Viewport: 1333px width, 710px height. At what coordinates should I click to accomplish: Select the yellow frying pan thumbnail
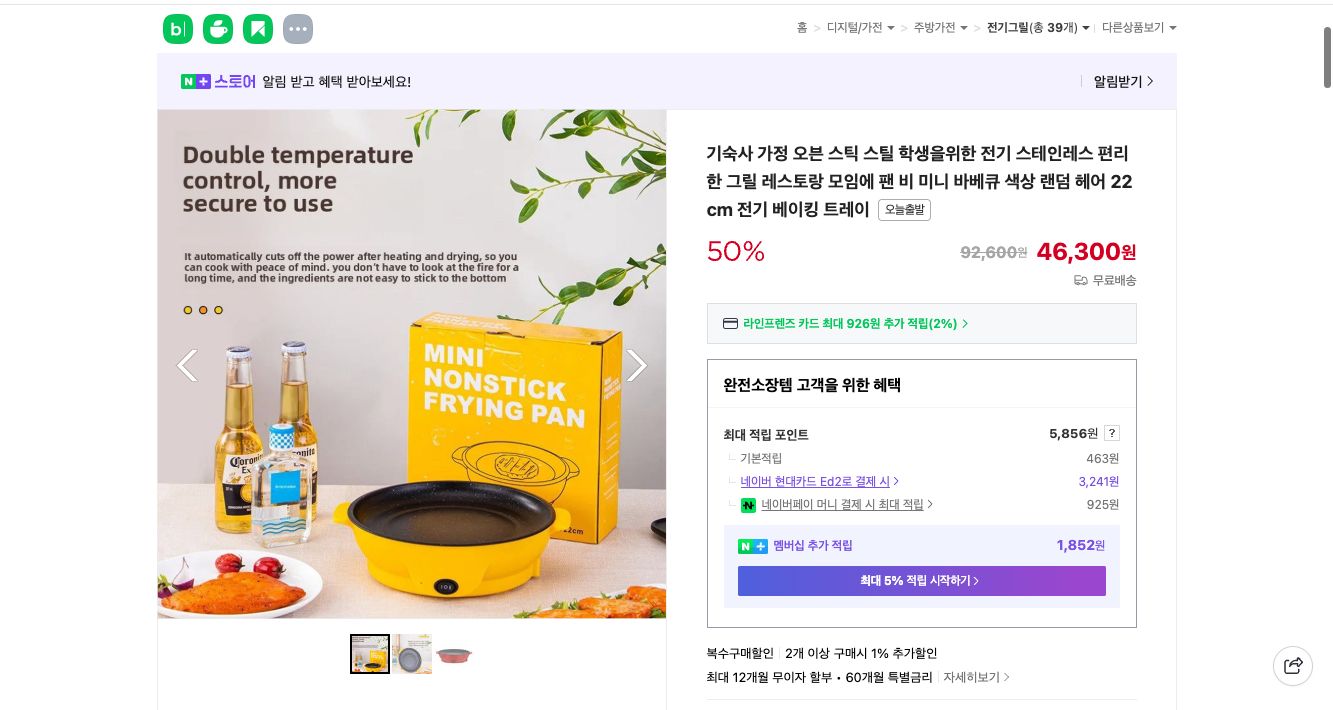pyautogui.click(x=370, y=653)
